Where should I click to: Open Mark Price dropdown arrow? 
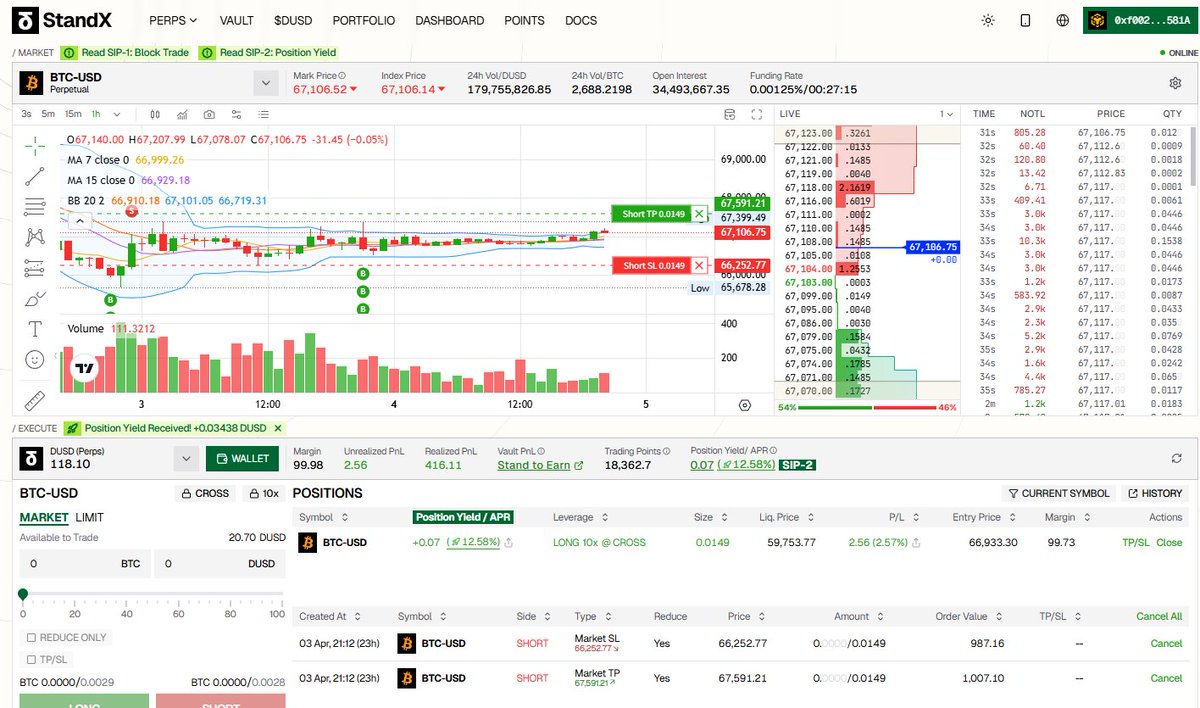click(354, 90)
